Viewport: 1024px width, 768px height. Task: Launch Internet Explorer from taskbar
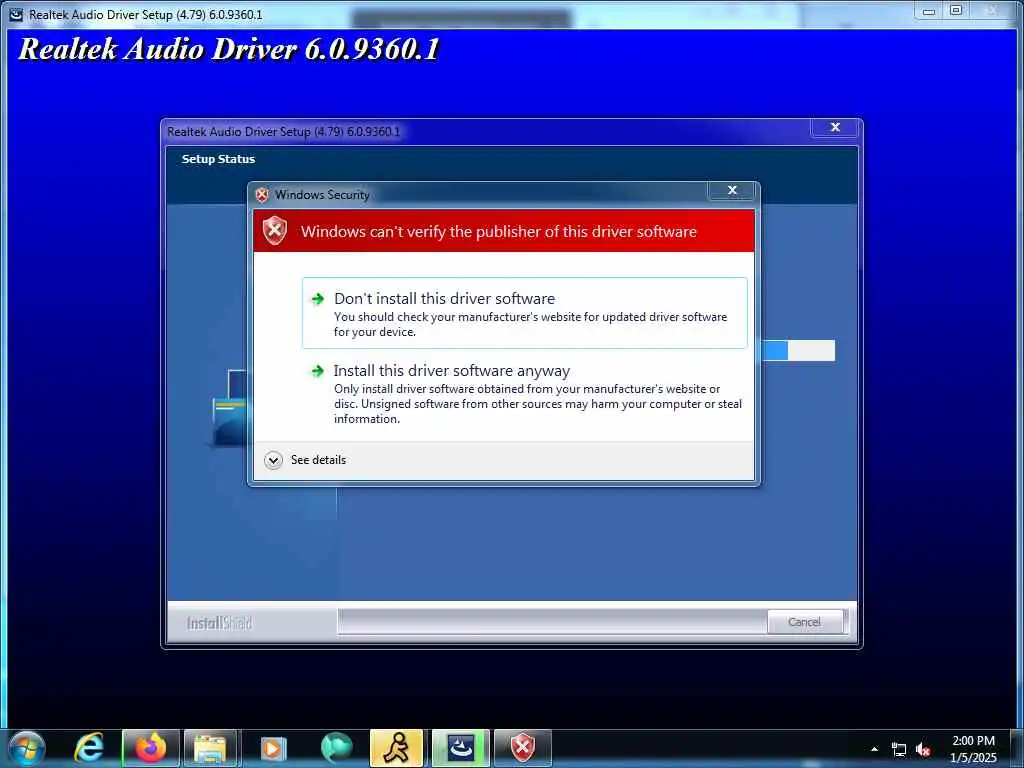click(x=88, y=748)
